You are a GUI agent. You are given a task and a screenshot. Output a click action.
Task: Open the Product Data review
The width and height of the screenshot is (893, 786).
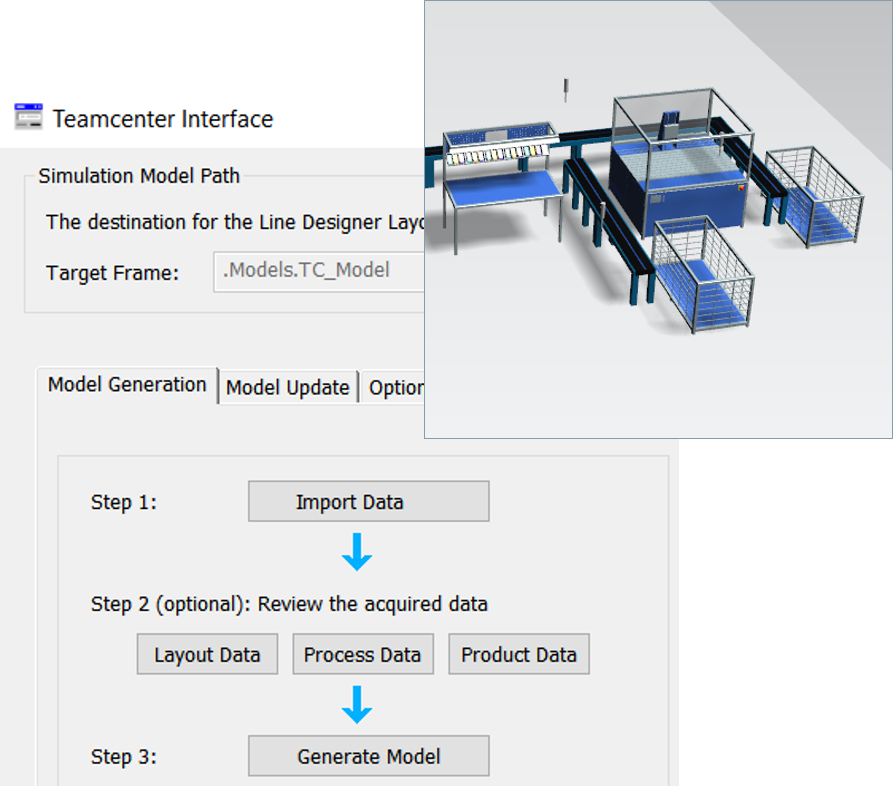pyautogui.click(x=519, y=654)
